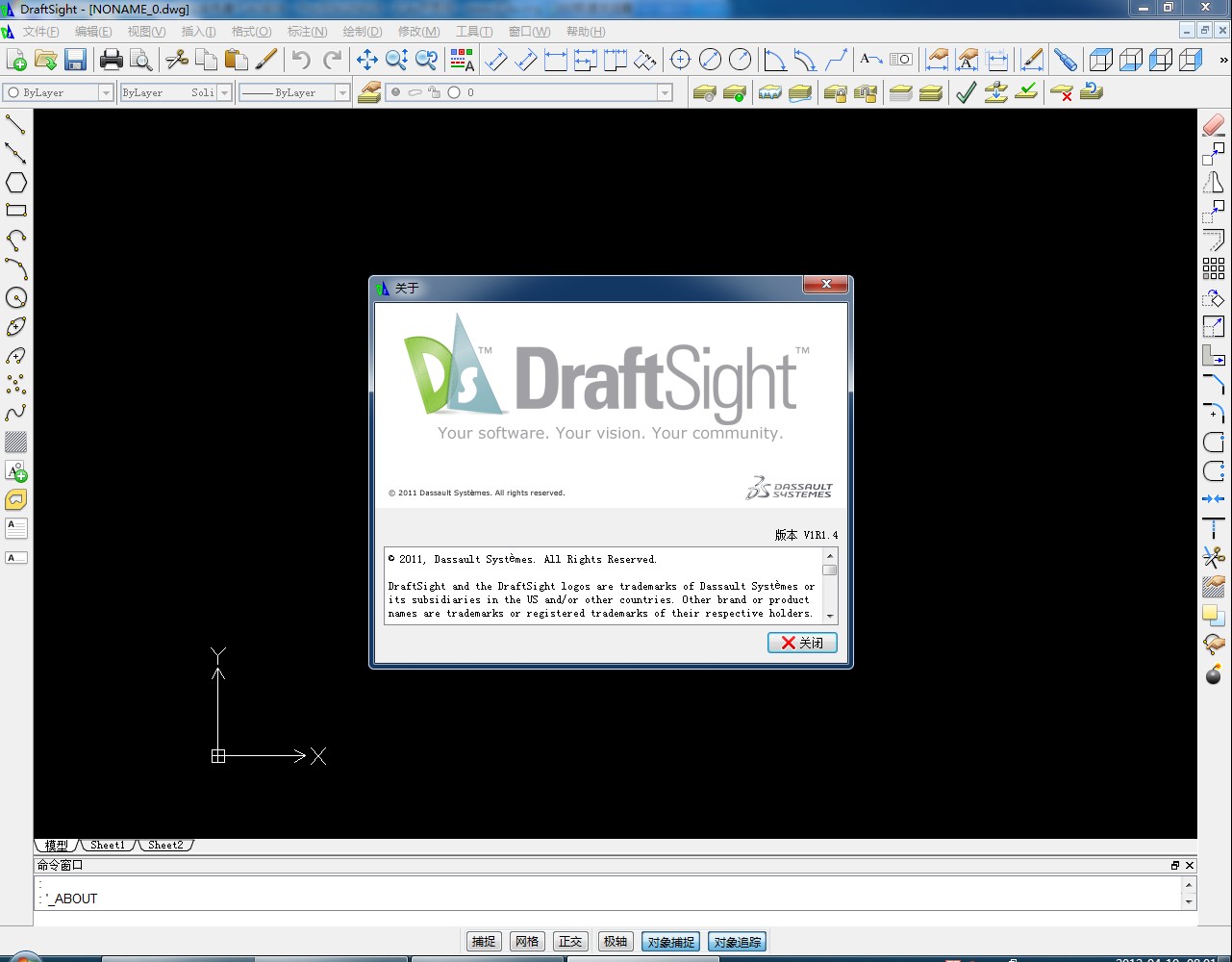
Task: Click the layer delete red X icon
Action: (x=1062, y=92)
